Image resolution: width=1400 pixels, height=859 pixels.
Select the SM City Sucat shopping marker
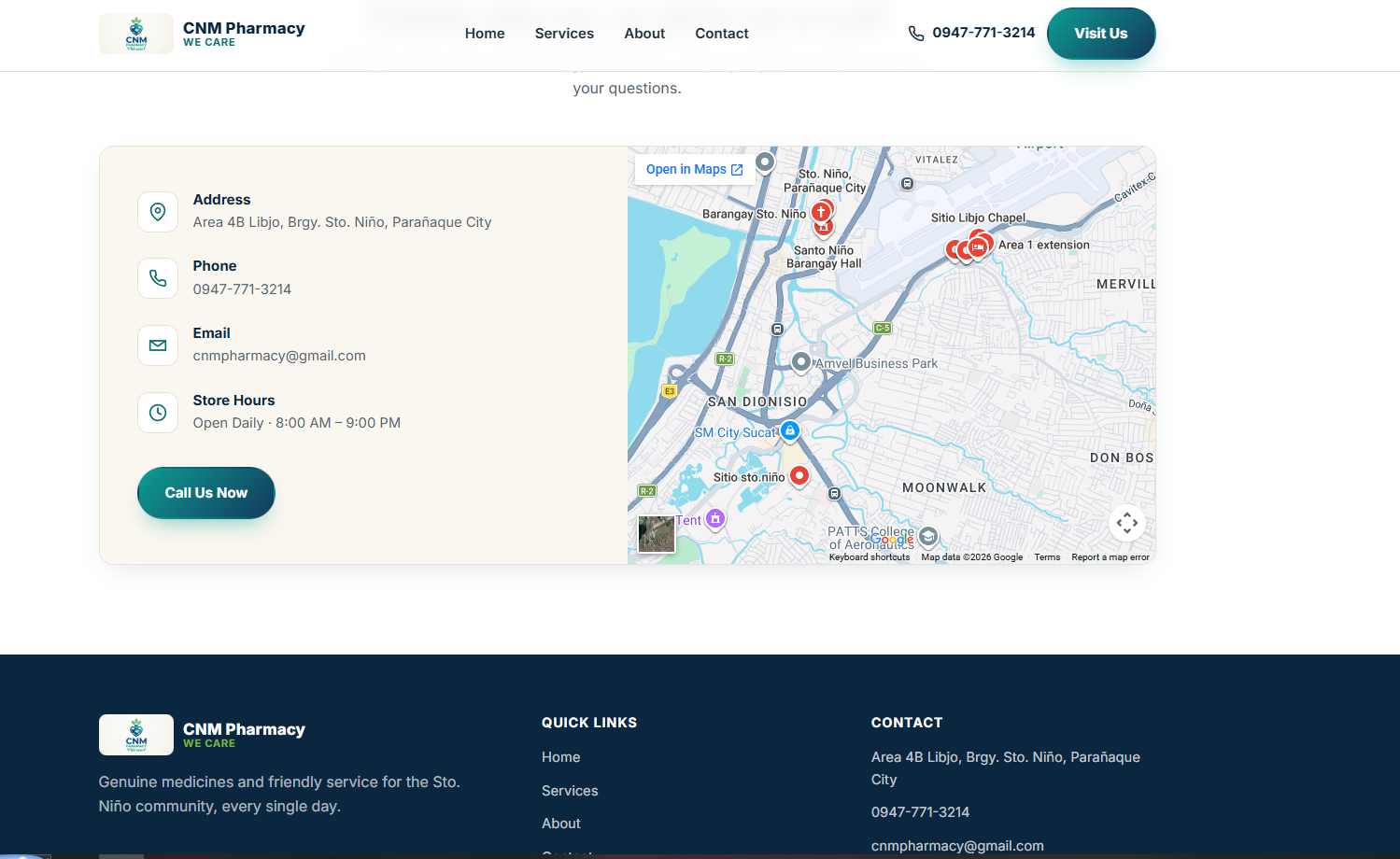pyautogui.click(x=790, y=430)
